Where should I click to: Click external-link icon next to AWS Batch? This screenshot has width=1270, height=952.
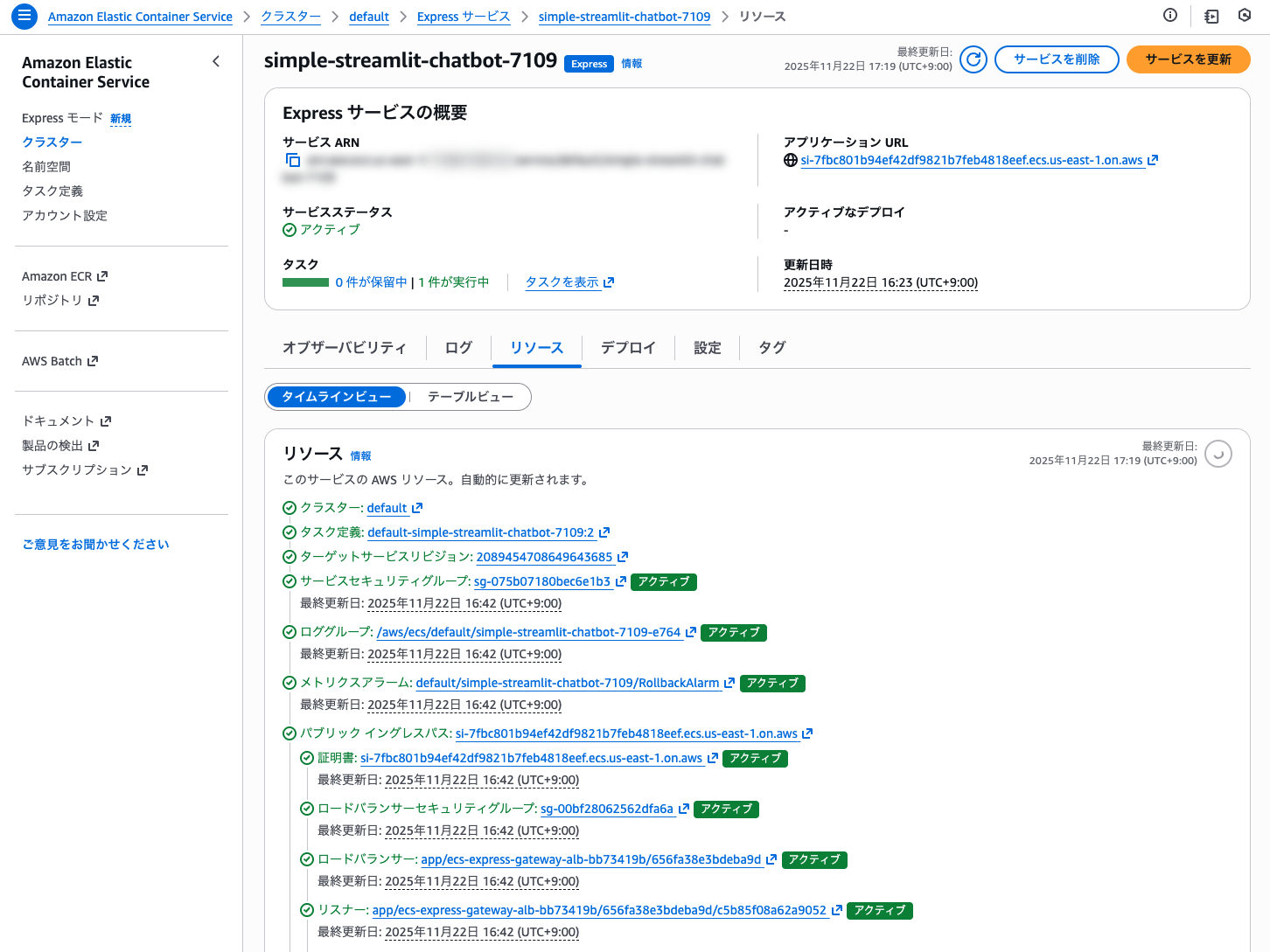[93, 361]
